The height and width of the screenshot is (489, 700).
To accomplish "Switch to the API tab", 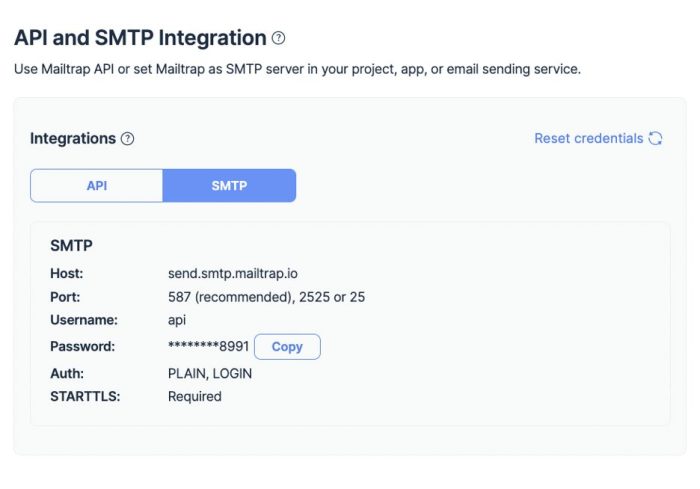I will 96,185.
